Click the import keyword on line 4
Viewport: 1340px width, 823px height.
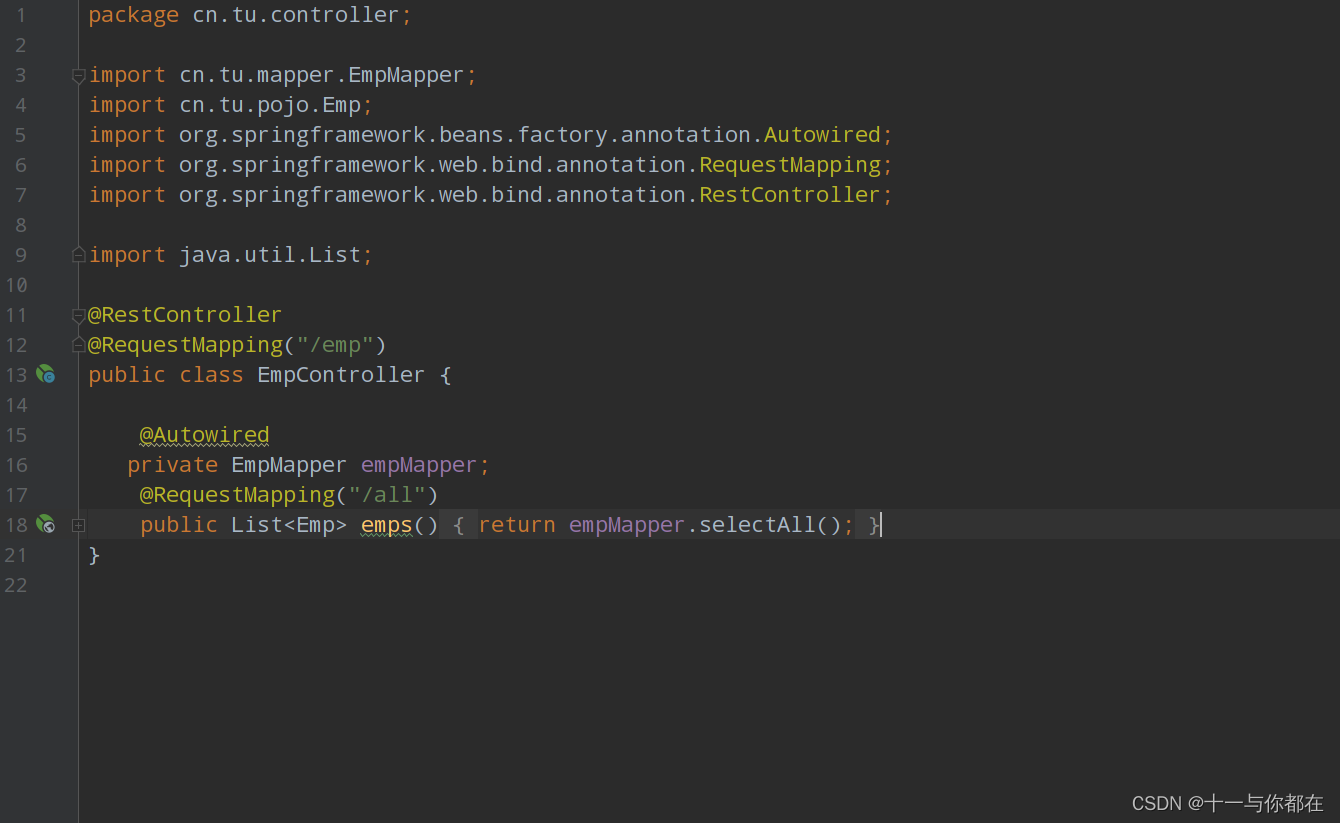pos(127,105)
